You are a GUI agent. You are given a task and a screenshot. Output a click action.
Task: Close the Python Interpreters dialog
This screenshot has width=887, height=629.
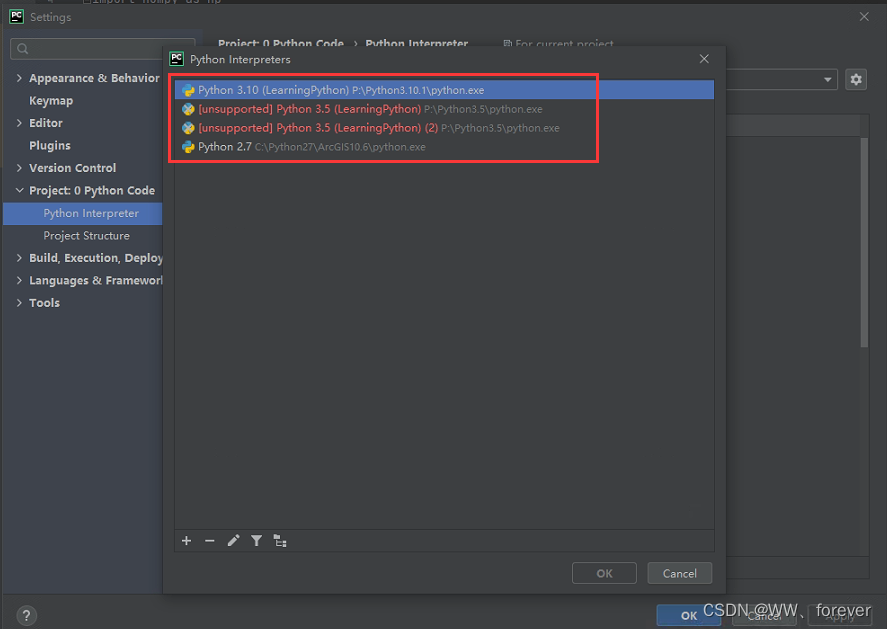point(704,59)
